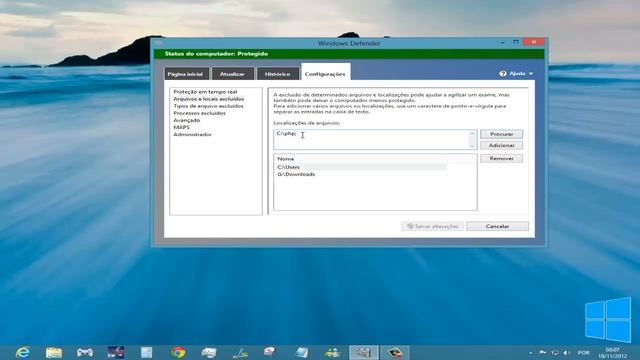Image resolution: width=640 pixels, height=360 pixels.
Task: Click the volume speaker tray icon
Action: [567, 353]
